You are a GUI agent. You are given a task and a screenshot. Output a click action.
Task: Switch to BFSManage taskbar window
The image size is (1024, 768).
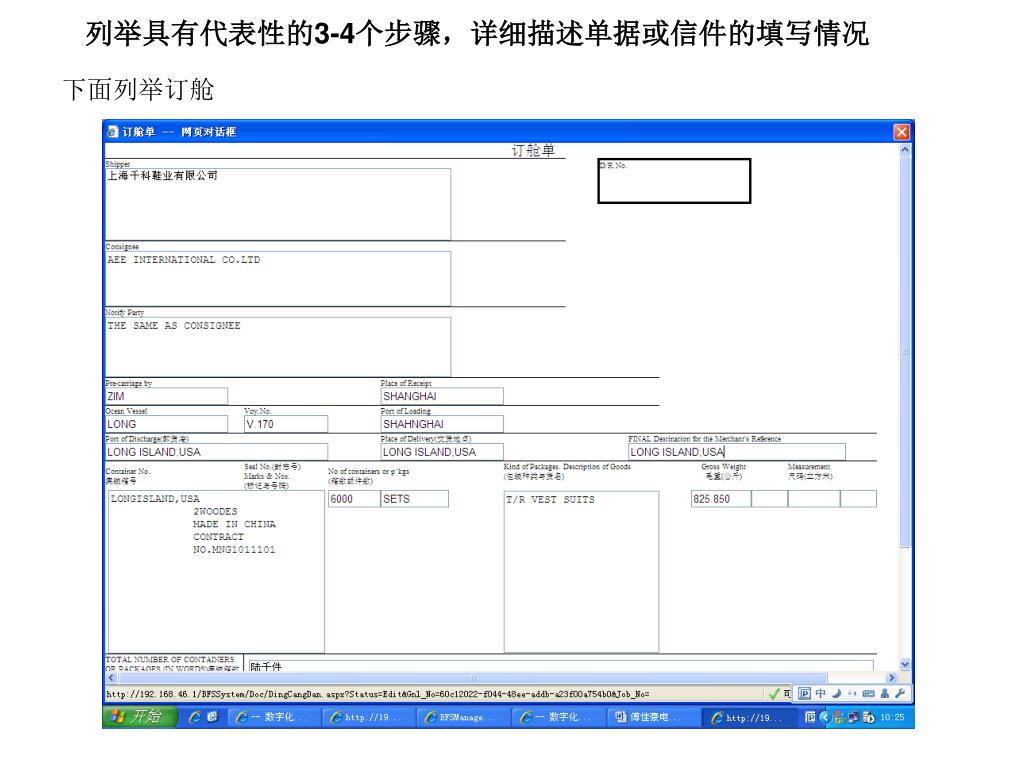click(x=463, y=717)
